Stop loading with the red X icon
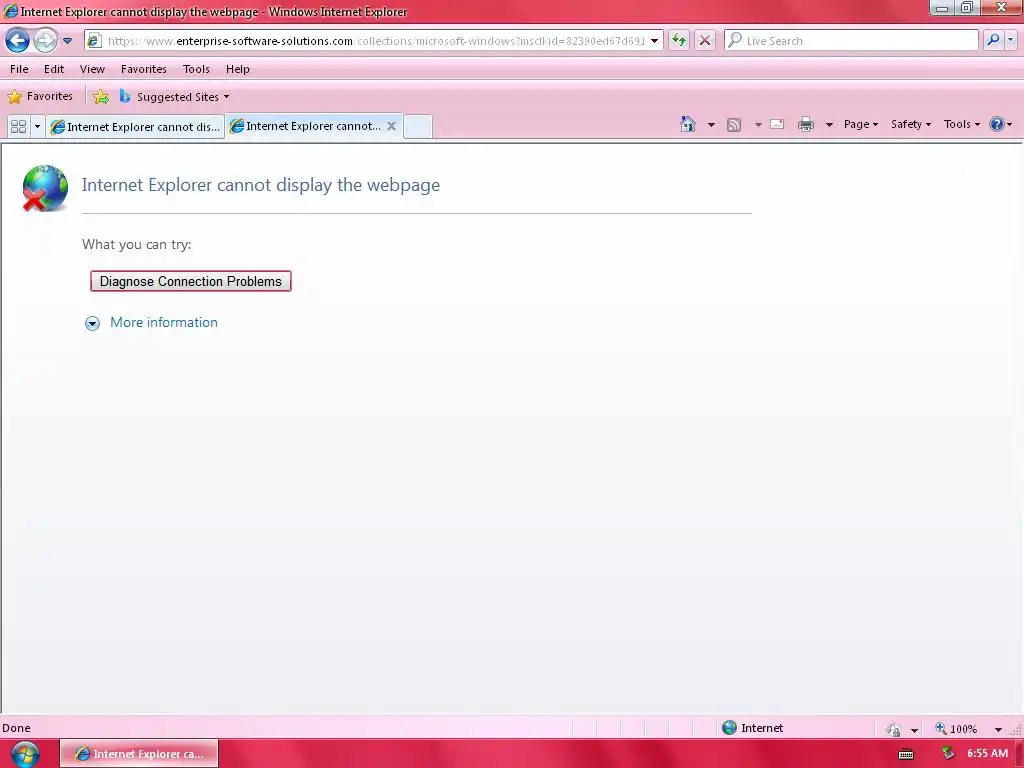The image size is (1024, 768). pos(705,40)
